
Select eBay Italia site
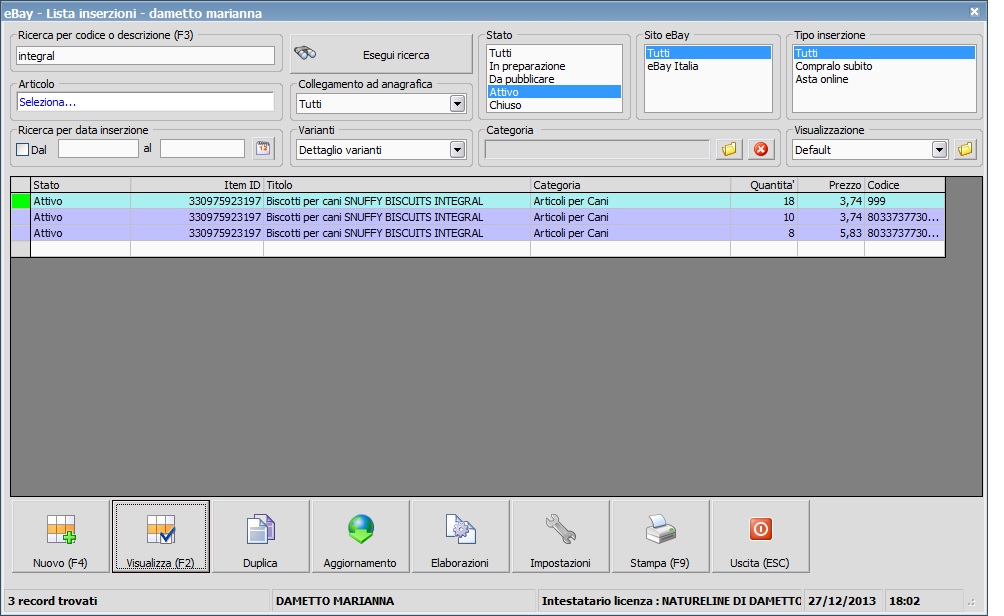pos(708,66)
